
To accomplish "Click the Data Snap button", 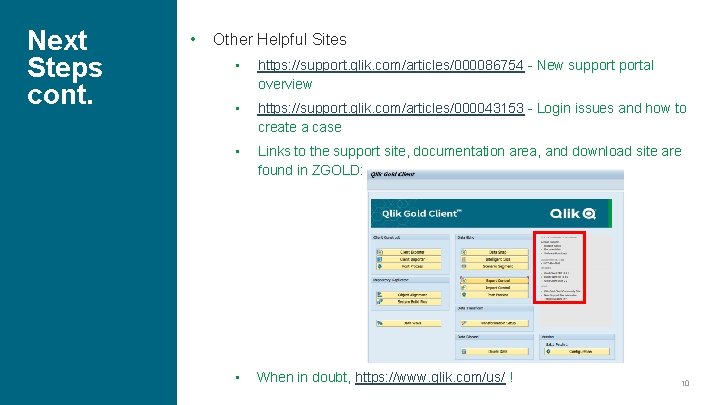I will [x=495, y=252].
